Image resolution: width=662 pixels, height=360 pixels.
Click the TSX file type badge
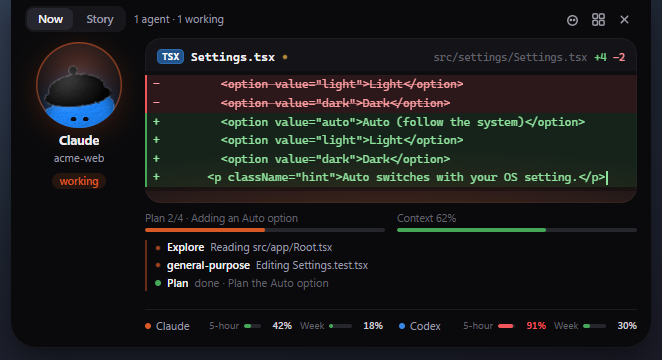(171, 57)
